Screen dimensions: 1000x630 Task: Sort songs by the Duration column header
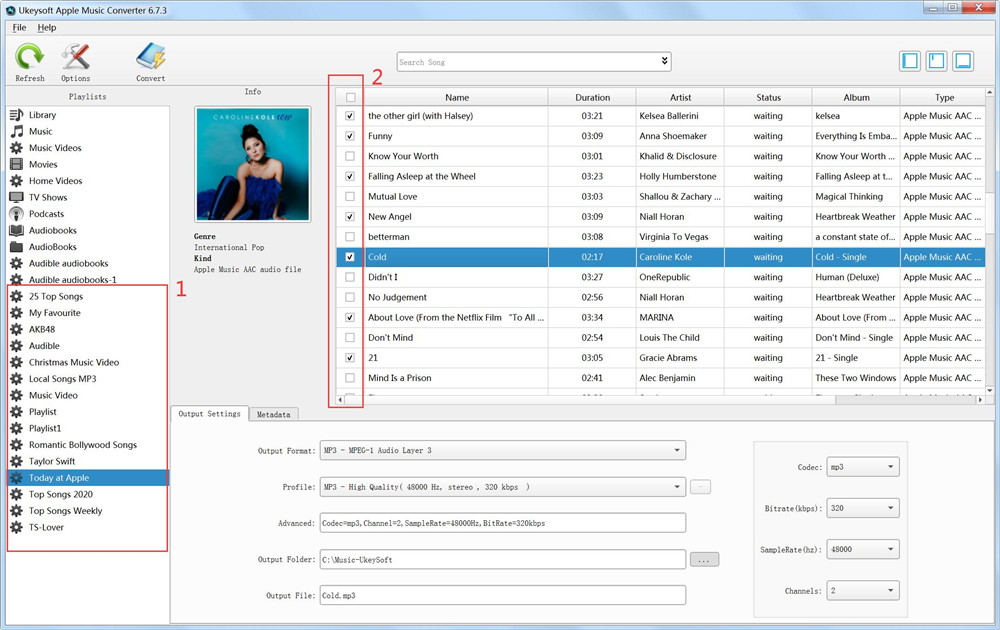click(592, 98)
